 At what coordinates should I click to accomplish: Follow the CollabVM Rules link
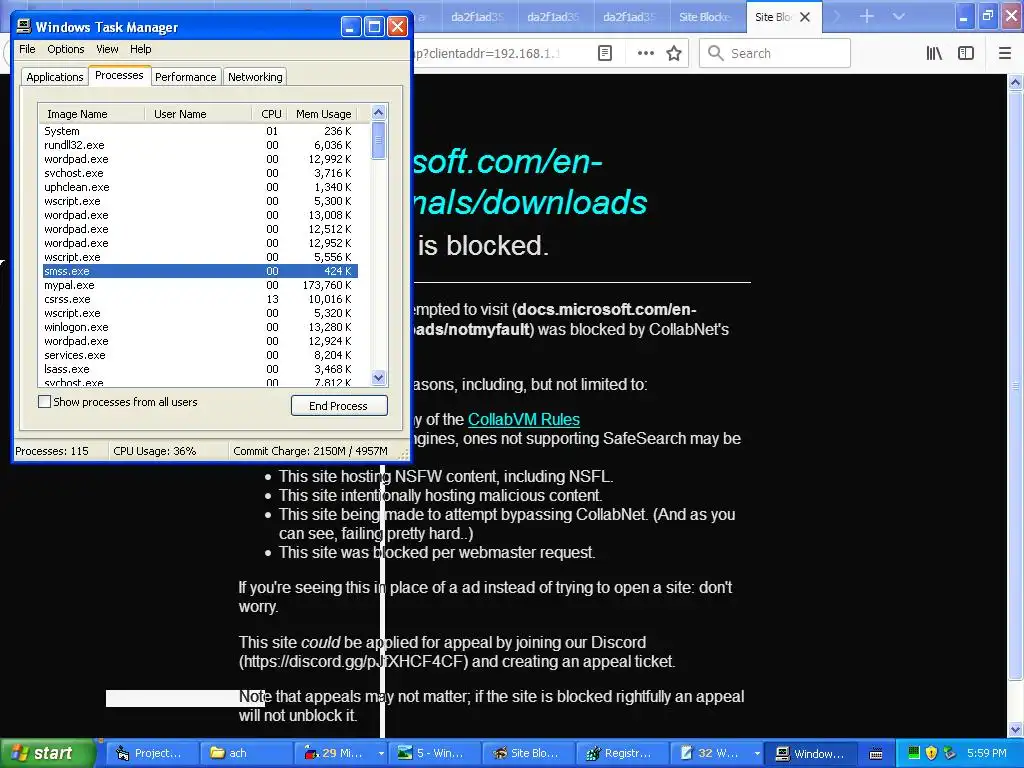(524, 419)
